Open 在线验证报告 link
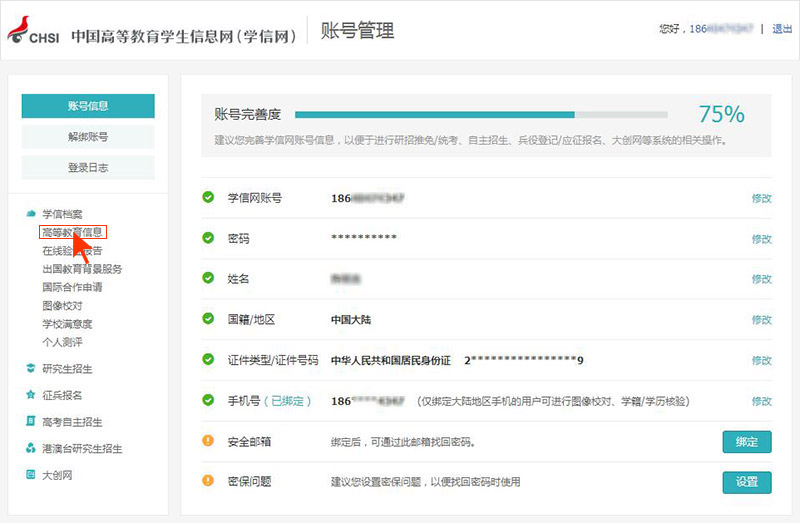The width and height of the screenshot is (800, 523). 72,251
